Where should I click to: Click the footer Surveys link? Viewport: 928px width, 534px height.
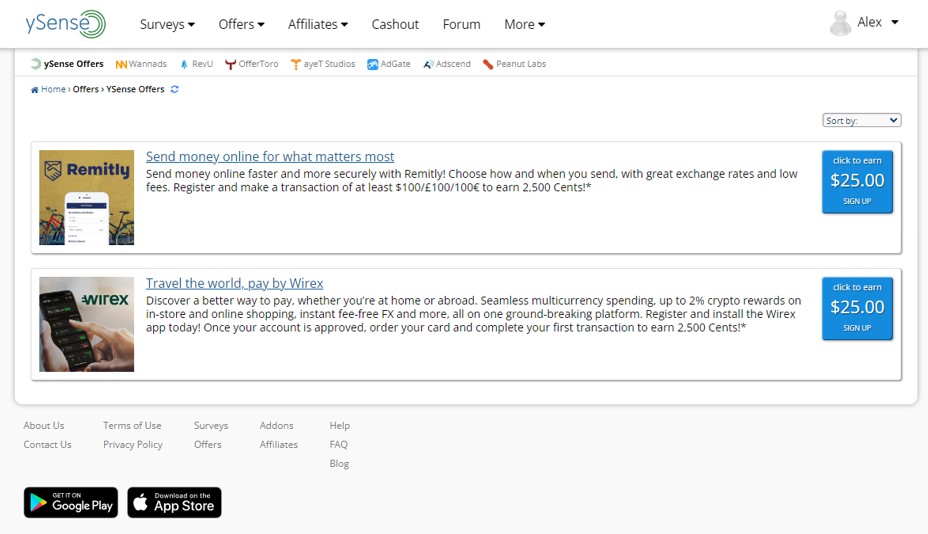[211, 426]
